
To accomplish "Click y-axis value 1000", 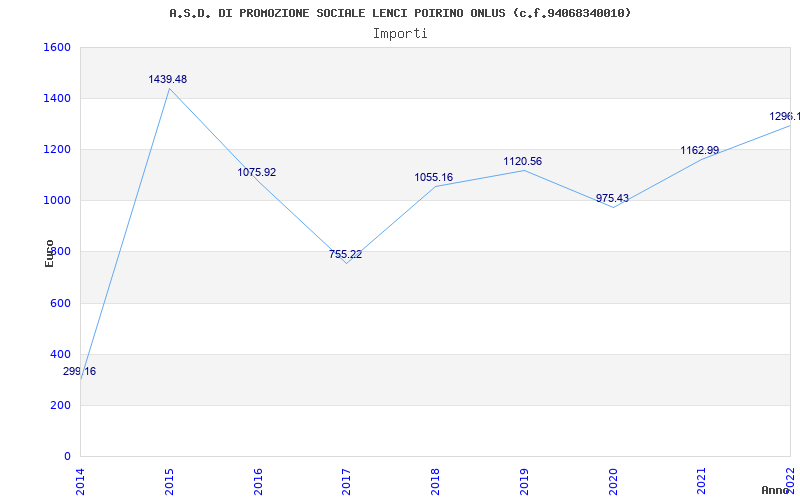I will 57,201.
